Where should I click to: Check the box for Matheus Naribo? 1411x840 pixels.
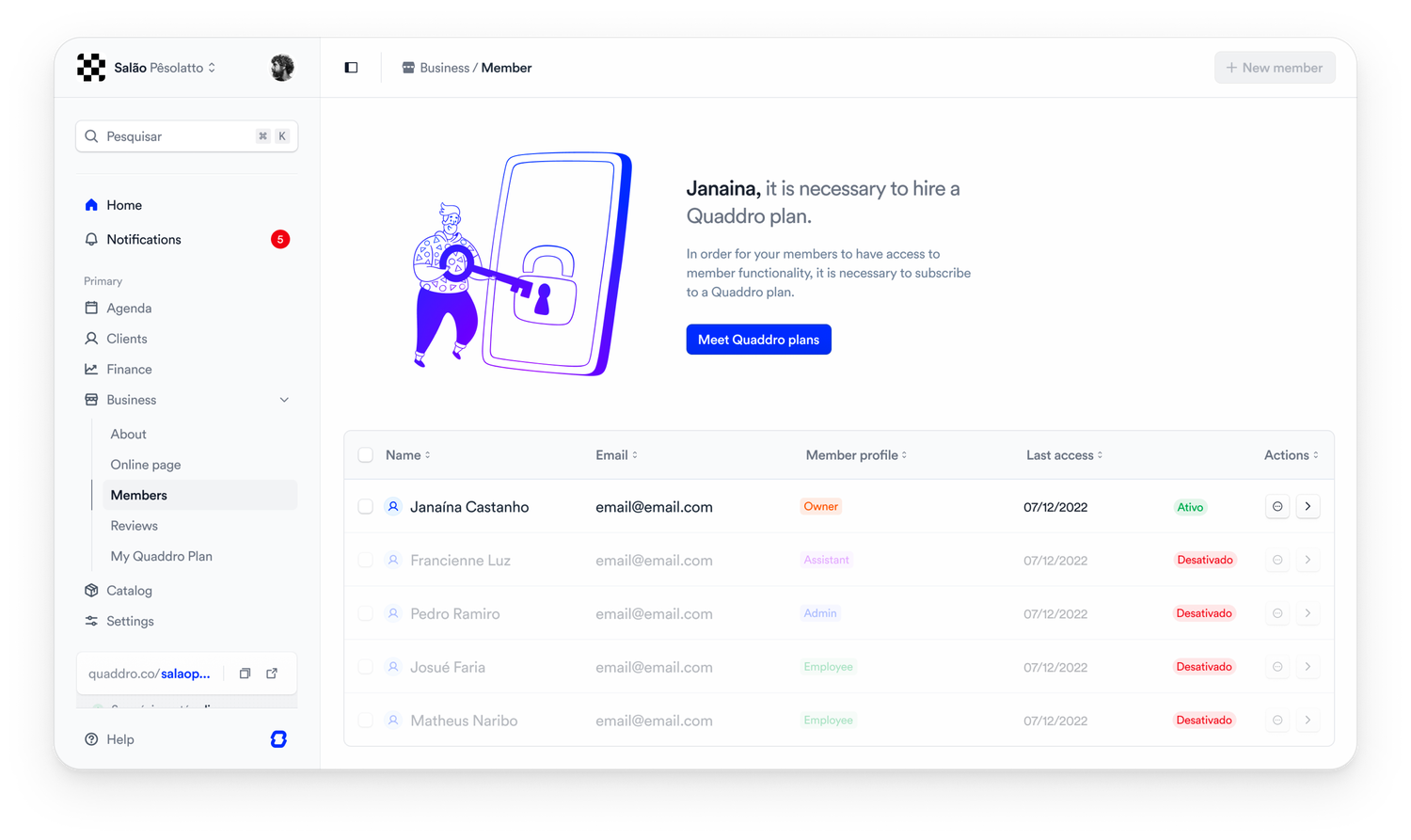[x=366, y=721]
